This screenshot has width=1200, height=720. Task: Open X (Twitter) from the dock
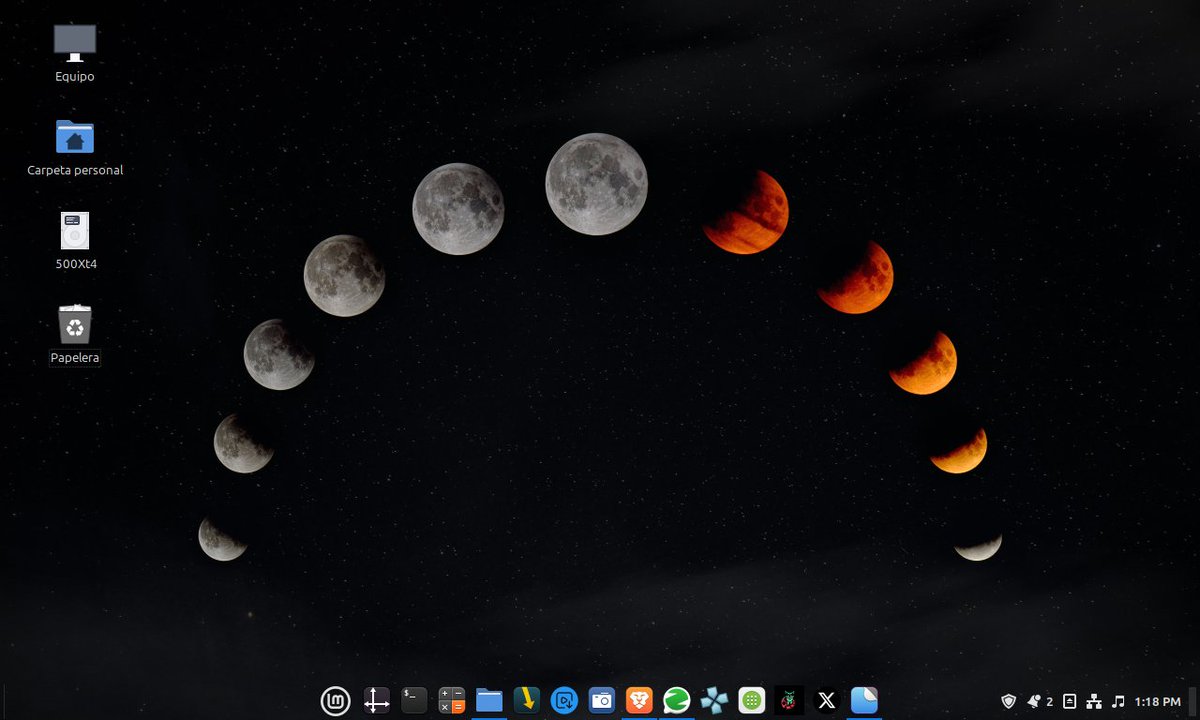click(826, 700)
